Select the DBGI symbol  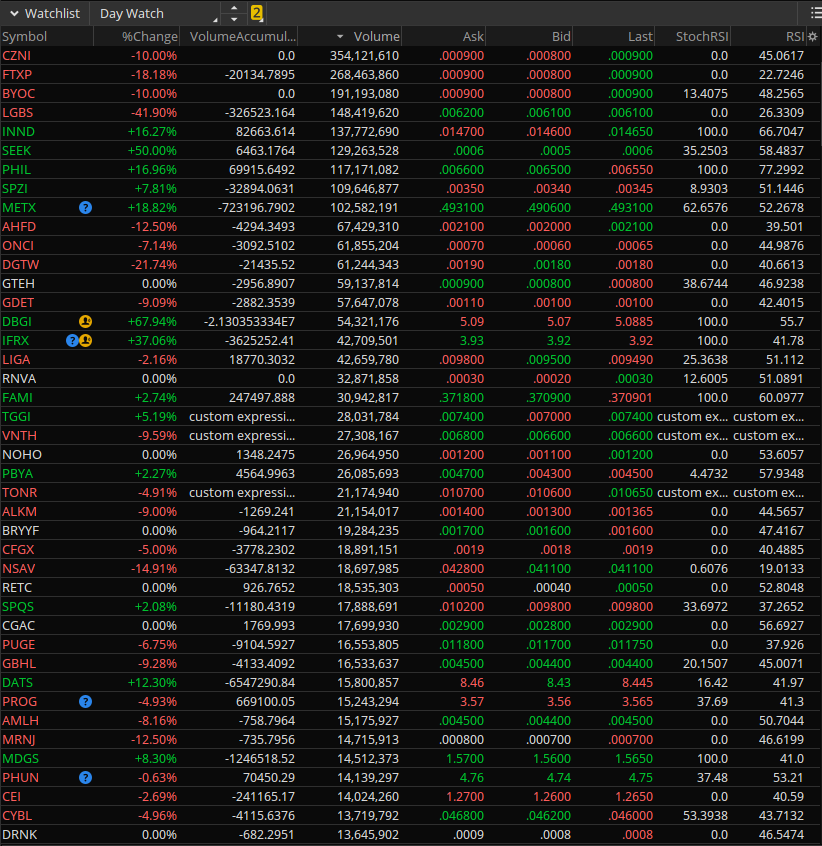[x=17, y=322]
